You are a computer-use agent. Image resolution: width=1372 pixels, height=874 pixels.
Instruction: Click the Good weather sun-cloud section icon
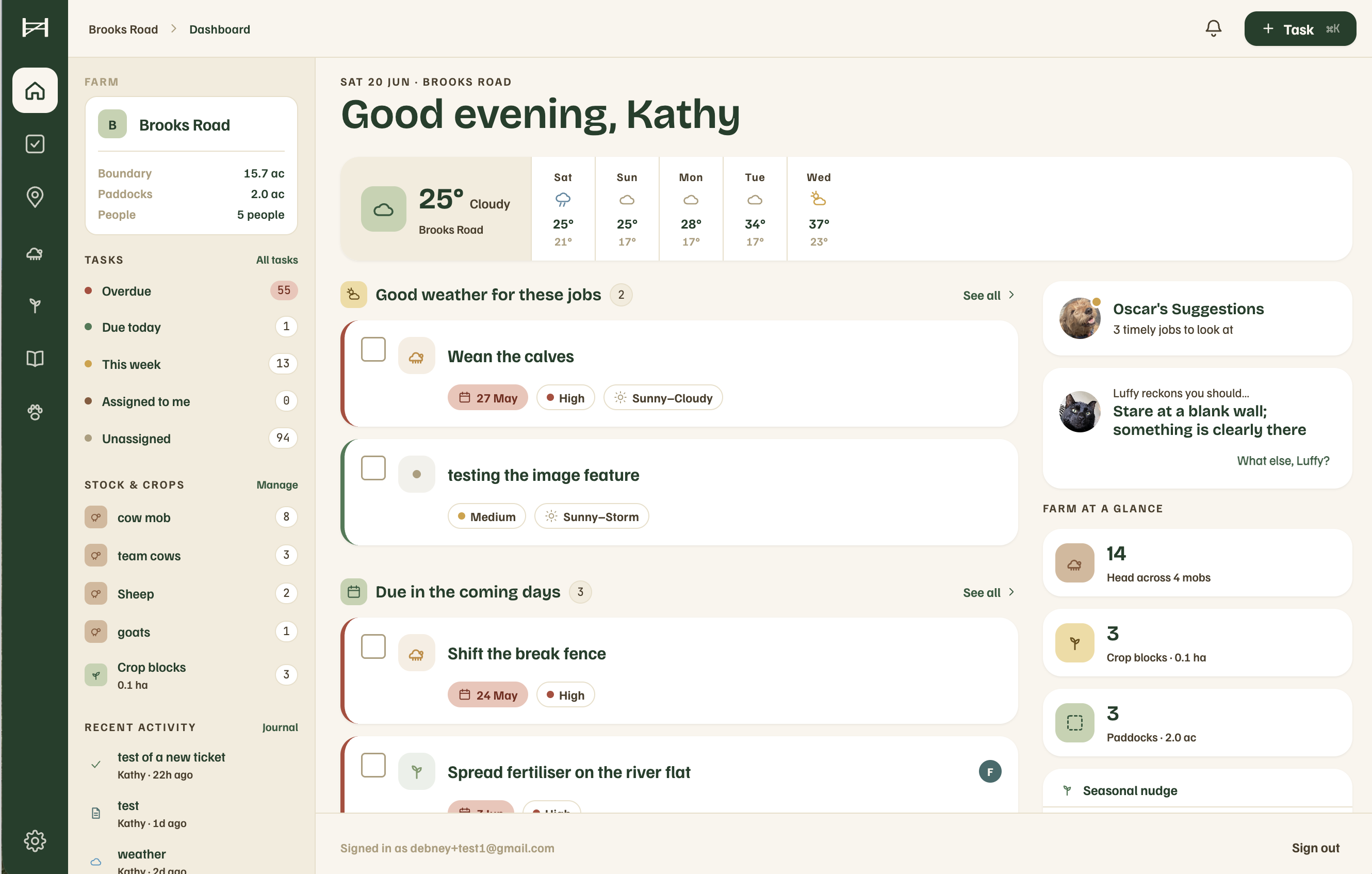(354, 295)
